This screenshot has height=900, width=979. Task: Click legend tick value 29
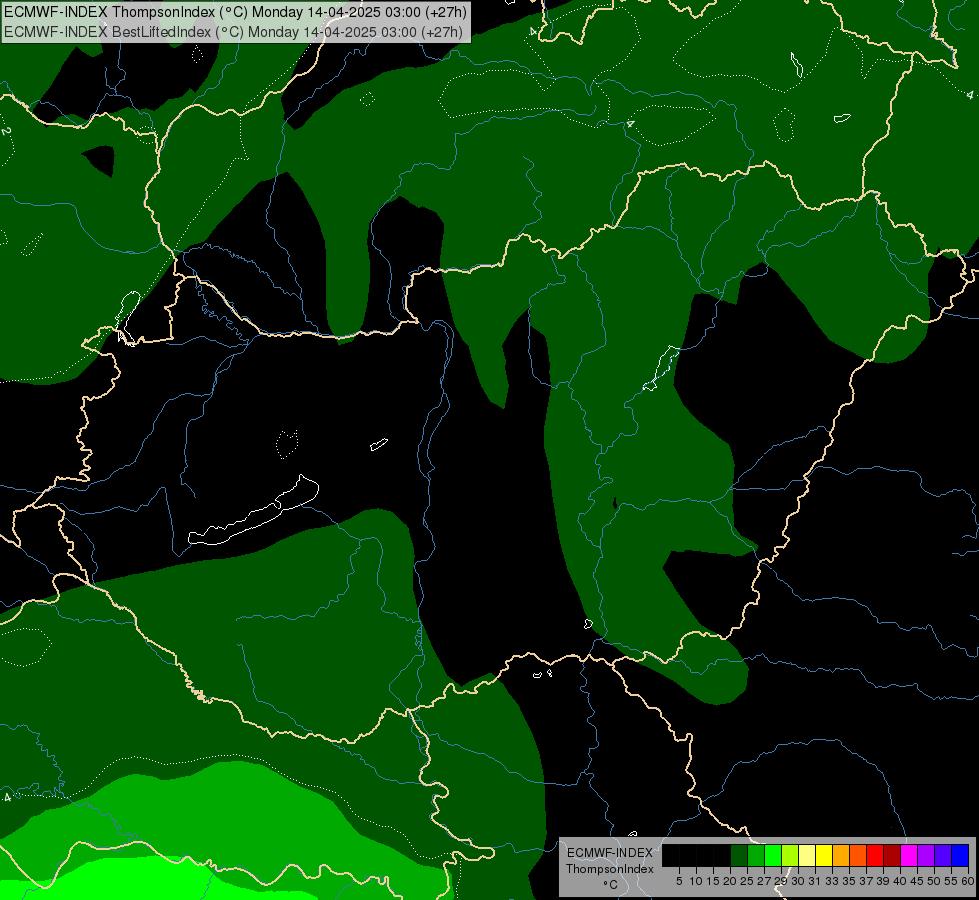coord(781,881)
